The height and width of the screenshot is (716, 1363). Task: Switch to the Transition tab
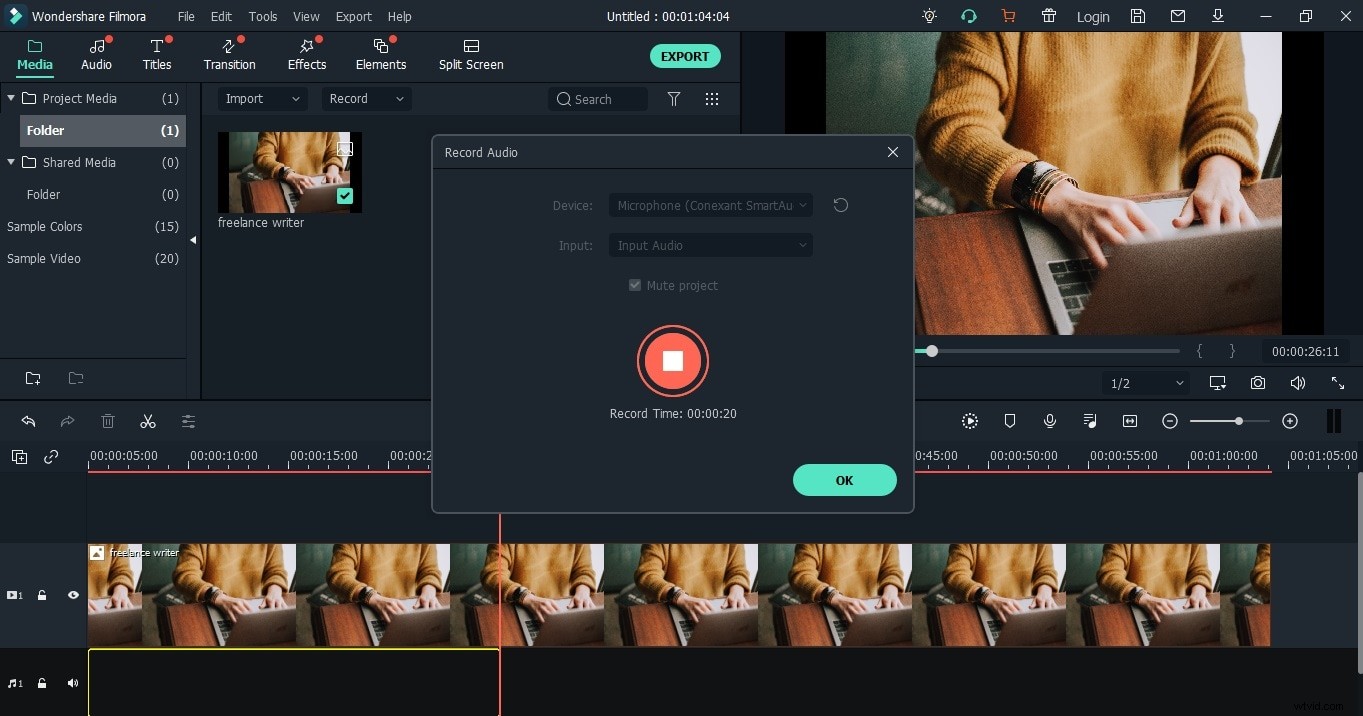click(229, 56)
